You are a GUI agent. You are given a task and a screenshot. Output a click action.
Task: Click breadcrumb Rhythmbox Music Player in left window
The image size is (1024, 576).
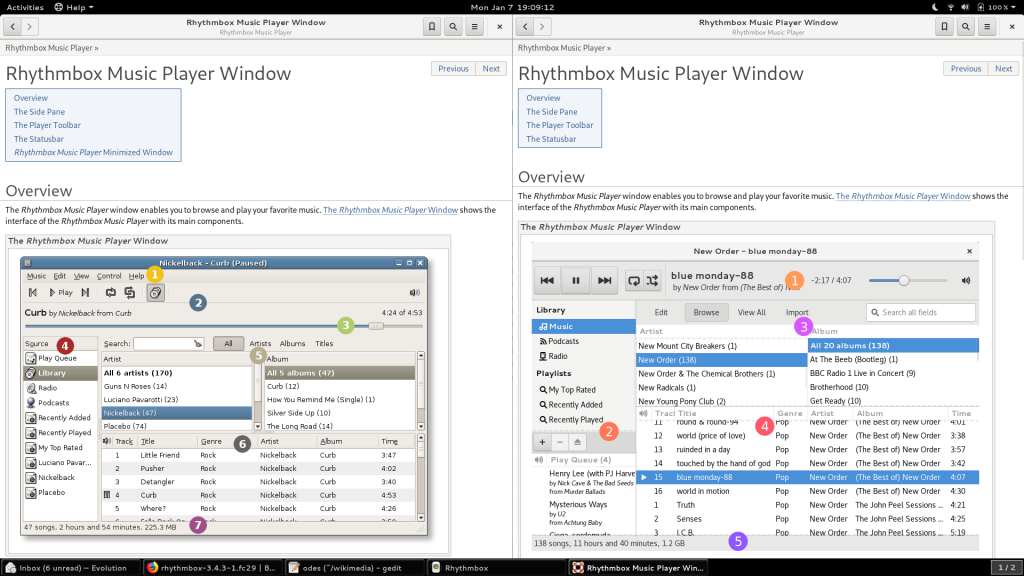[x=49, y=48]
